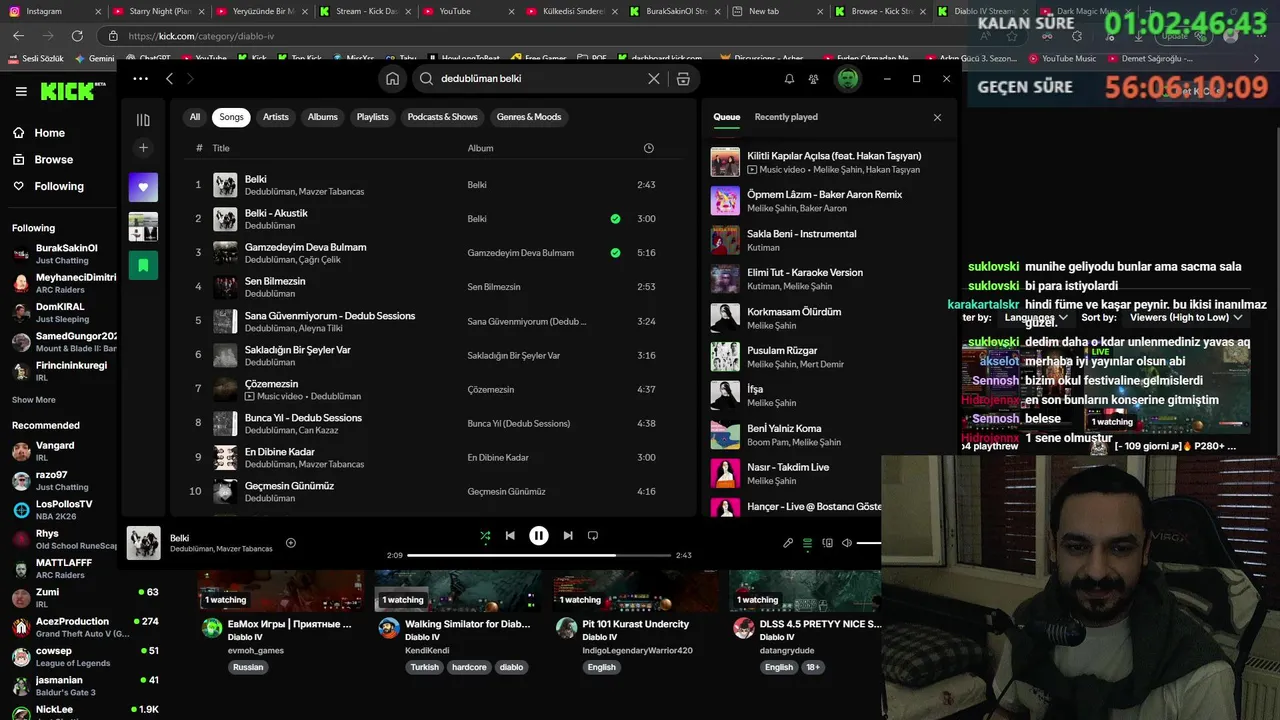Open Spotify Home
The height and width of the screenshot is (720, 1280).
click(392, 78)
